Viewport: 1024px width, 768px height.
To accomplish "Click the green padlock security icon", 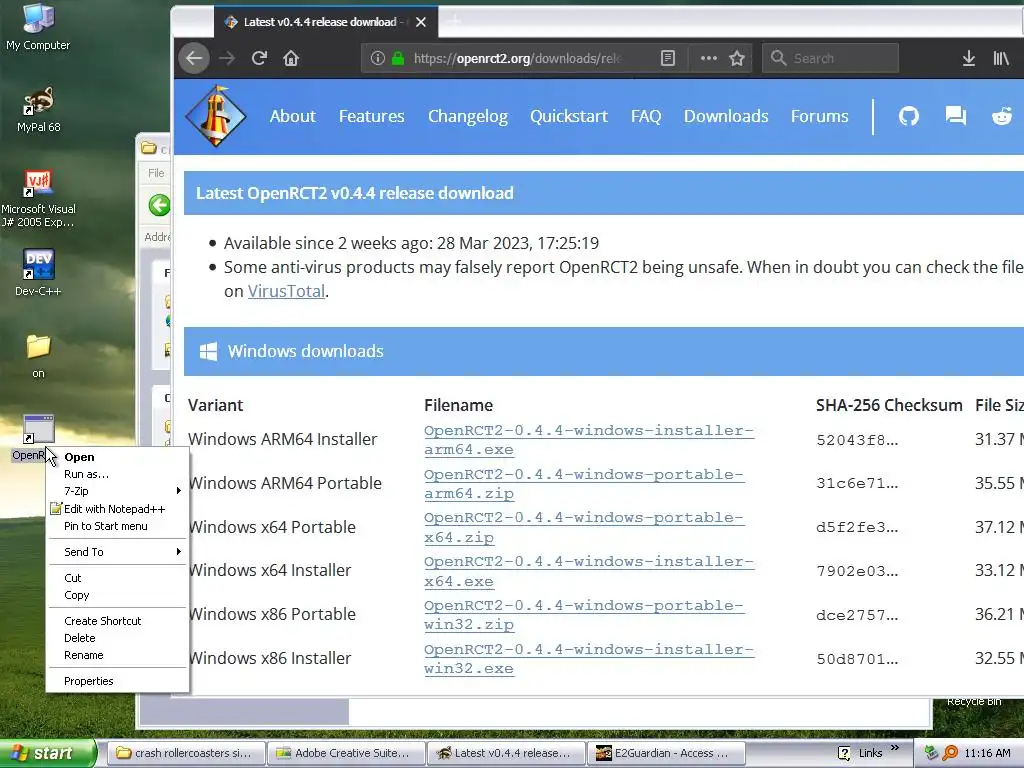I will tap(398, 58).
